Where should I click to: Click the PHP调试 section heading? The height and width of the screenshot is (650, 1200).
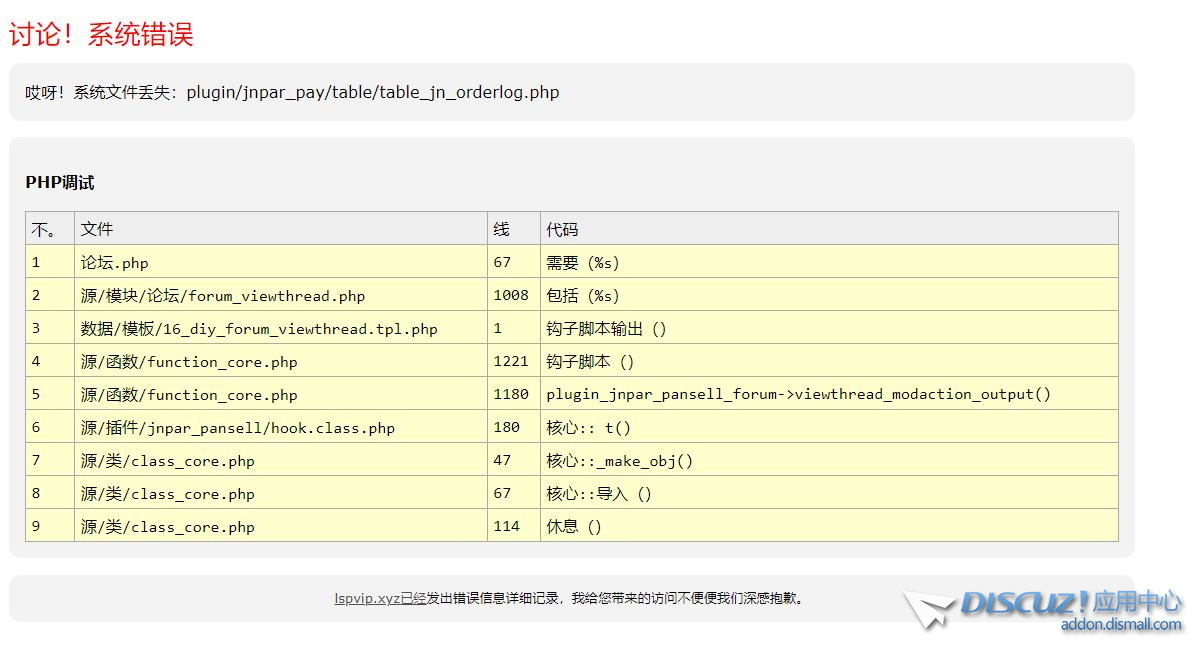pyautogui.click(x=60, y=183)
